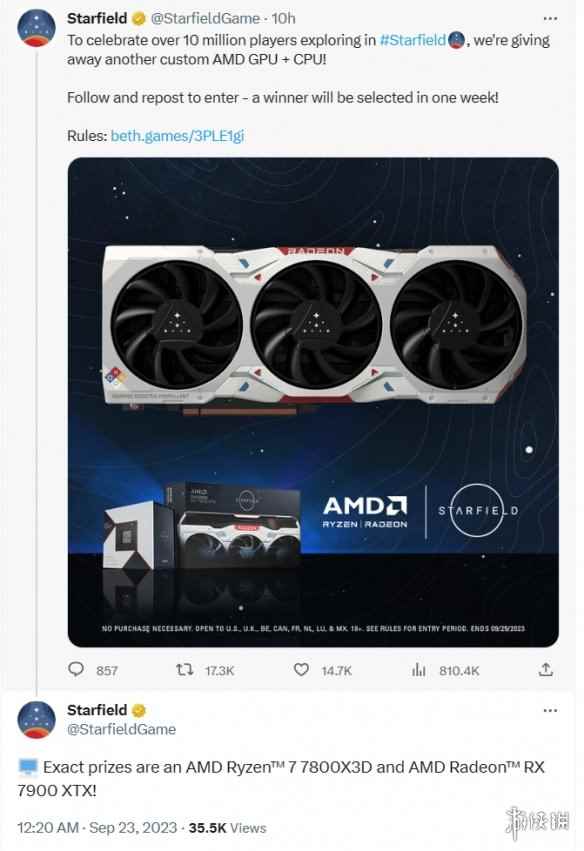Click verified badge on second Starfield tweet
Screen dimensions: 584x851
click(138, 710)
